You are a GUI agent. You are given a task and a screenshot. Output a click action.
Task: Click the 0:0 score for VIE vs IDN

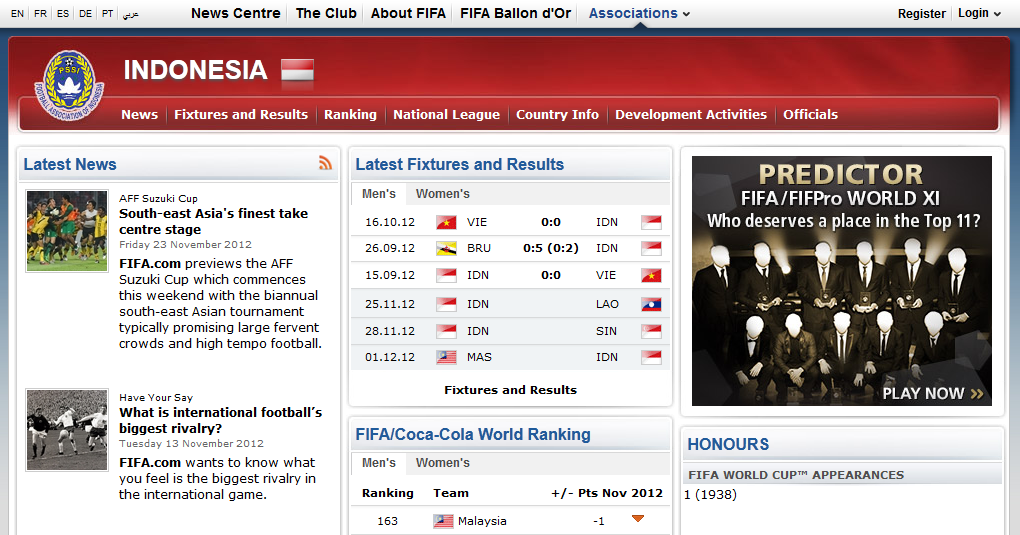point(550,223)
